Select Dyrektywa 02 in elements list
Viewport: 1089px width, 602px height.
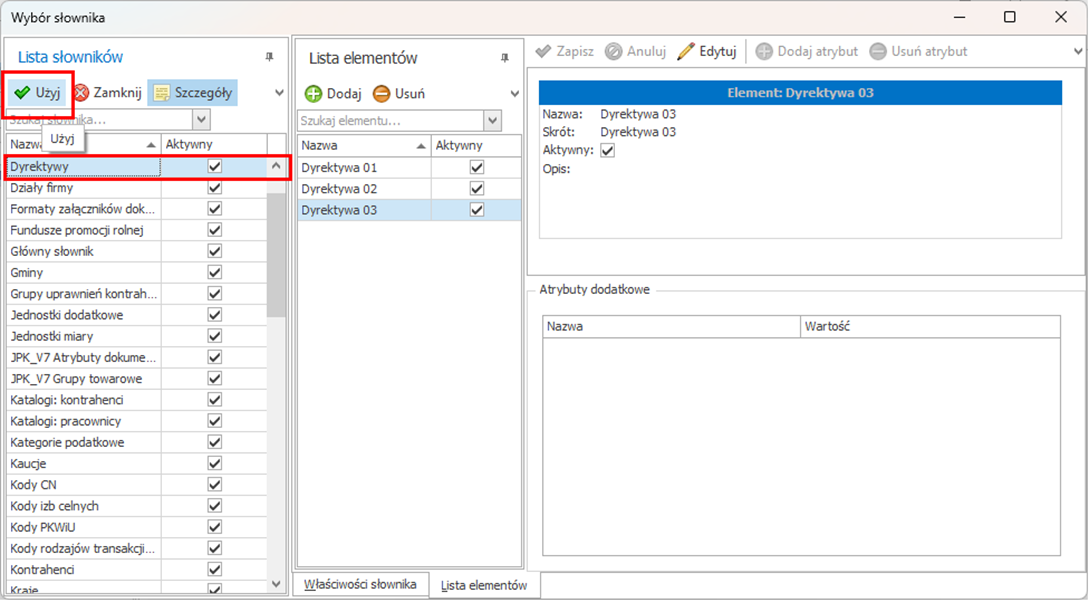tap(340, 189)
